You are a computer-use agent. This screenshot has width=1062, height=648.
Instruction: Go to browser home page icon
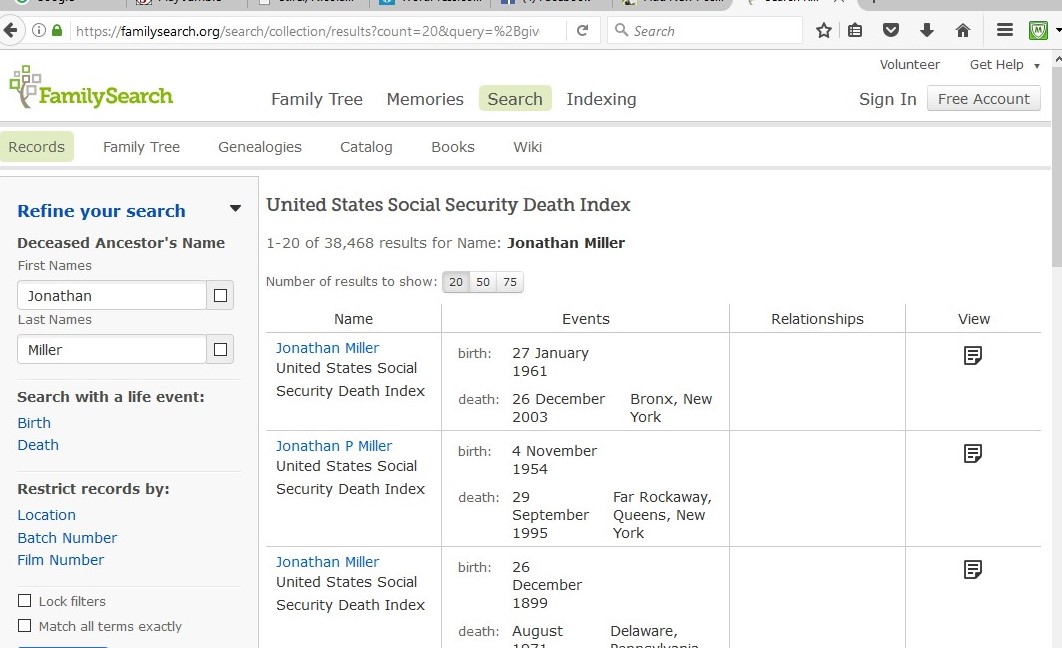962,30
